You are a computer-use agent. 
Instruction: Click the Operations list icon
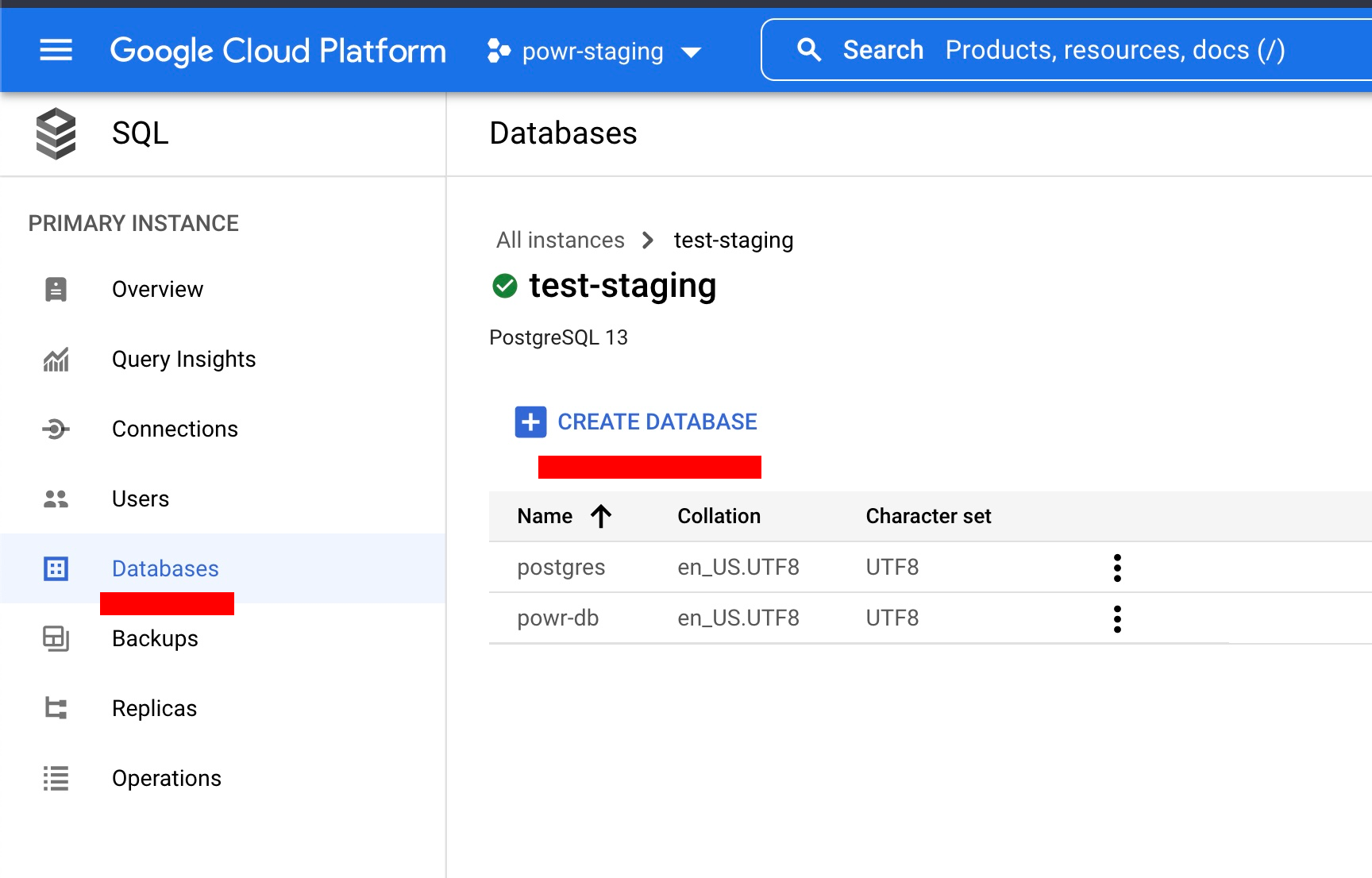(56, 778)
